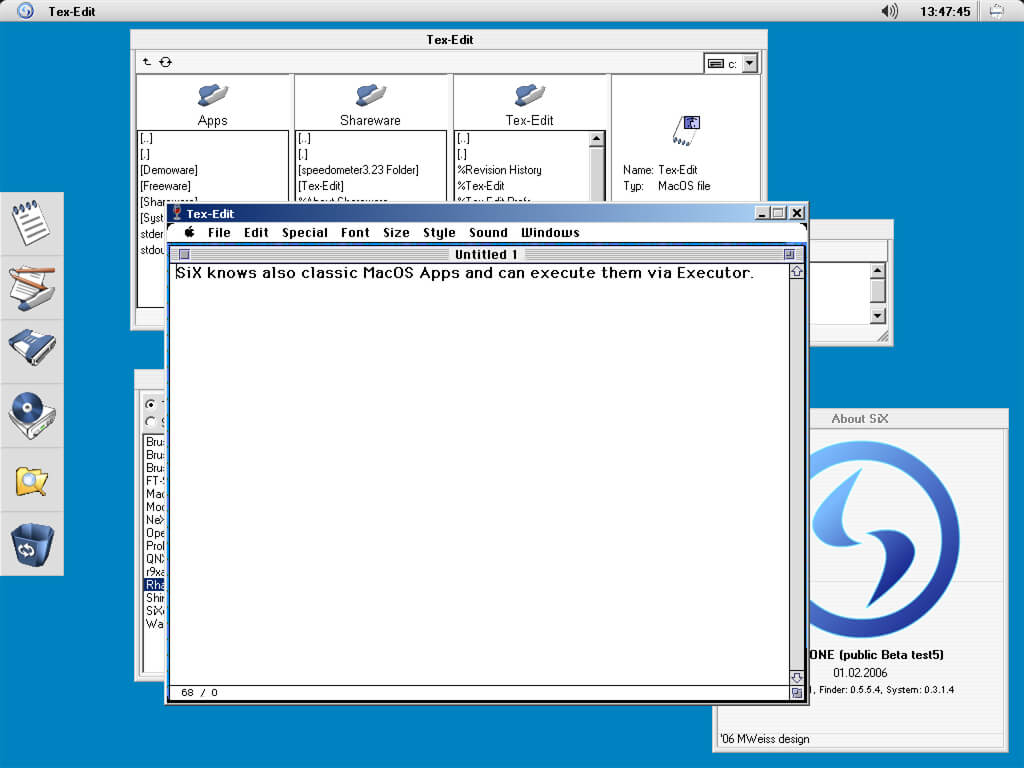Select the second radio button in lower-left window

click(x=150, y=422)
